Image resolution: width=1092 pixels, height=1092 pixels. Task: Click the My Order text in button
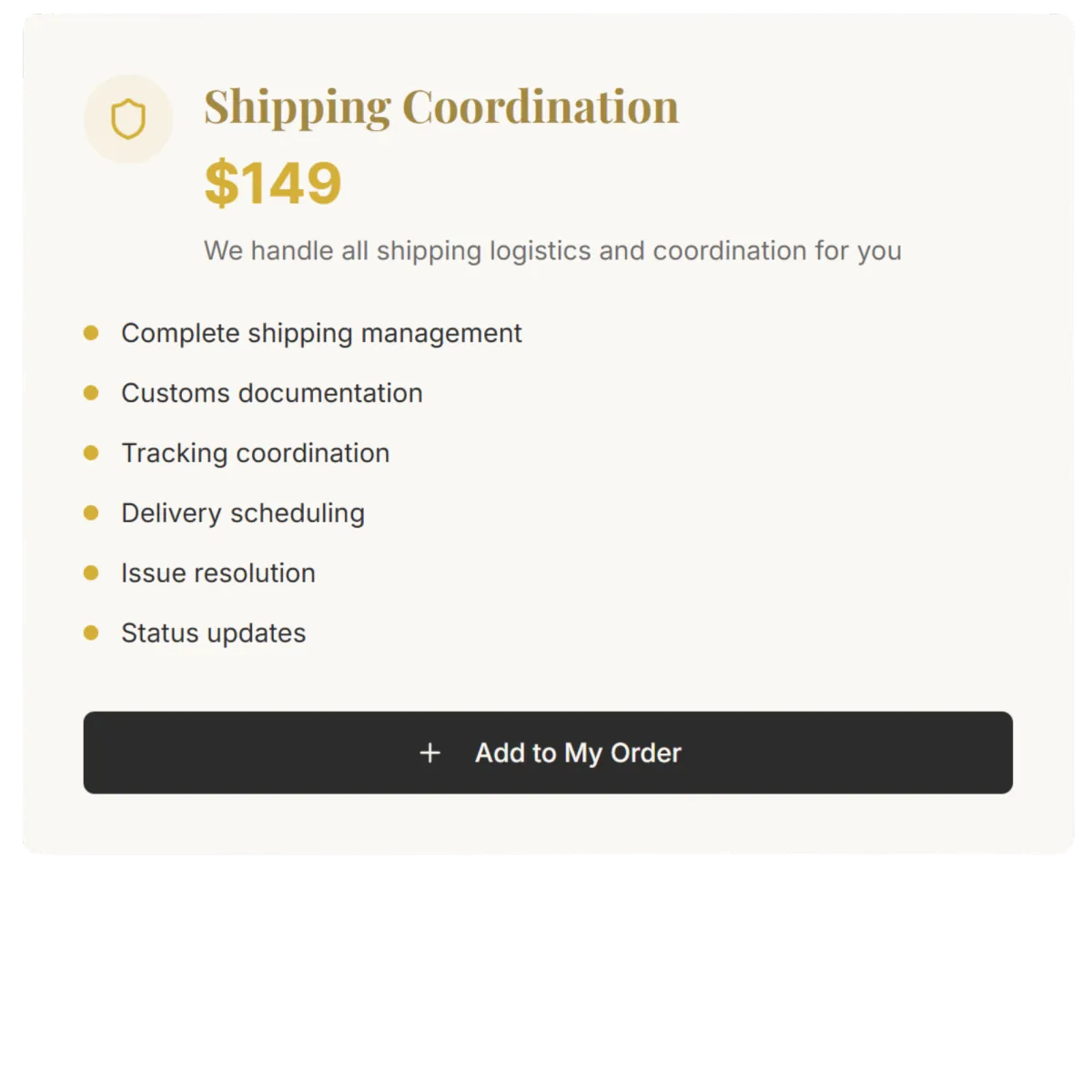[x=622, y=753]
